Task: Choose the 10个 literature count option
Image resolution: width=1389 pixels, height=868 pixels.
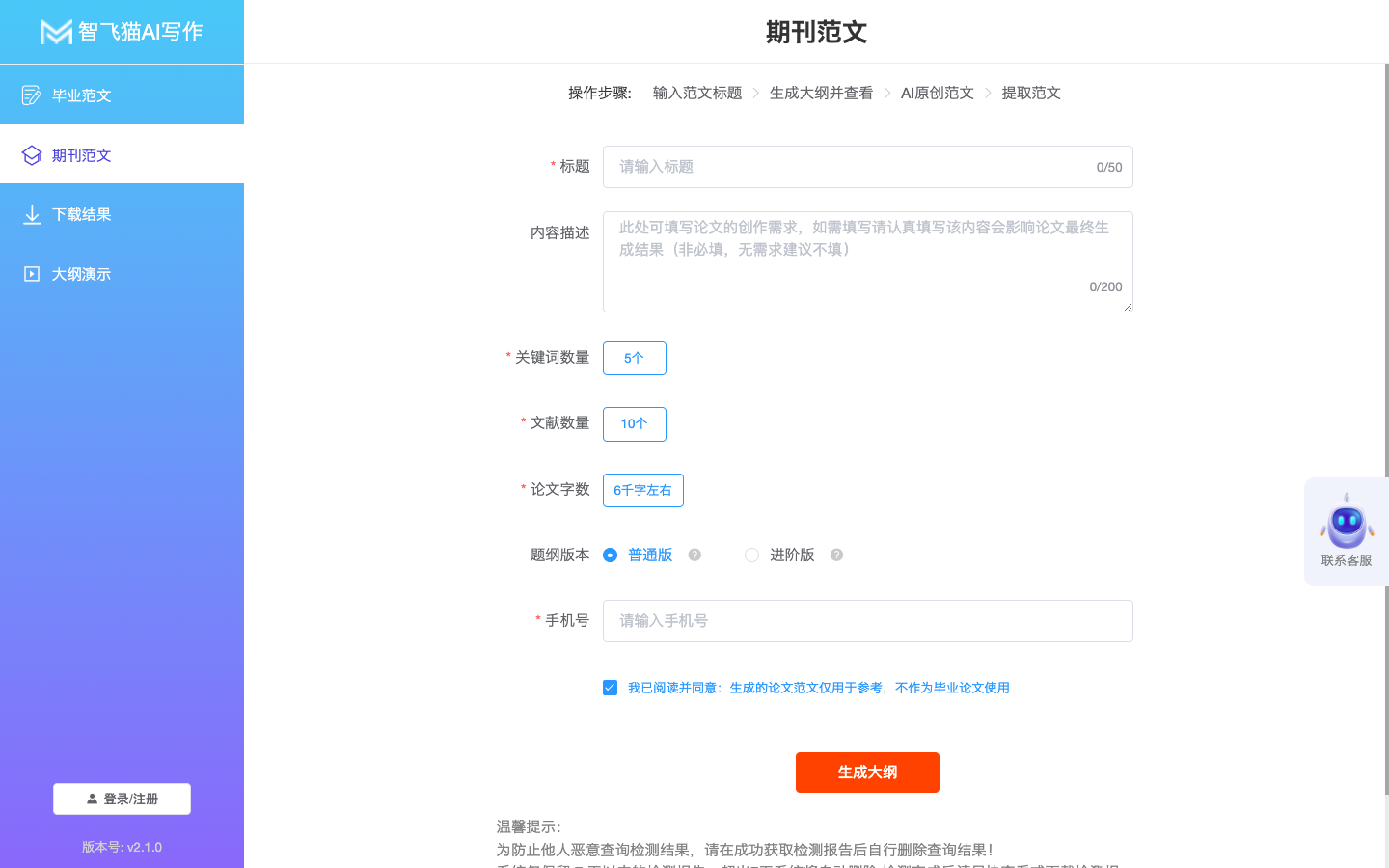Action: click(634, 424)
